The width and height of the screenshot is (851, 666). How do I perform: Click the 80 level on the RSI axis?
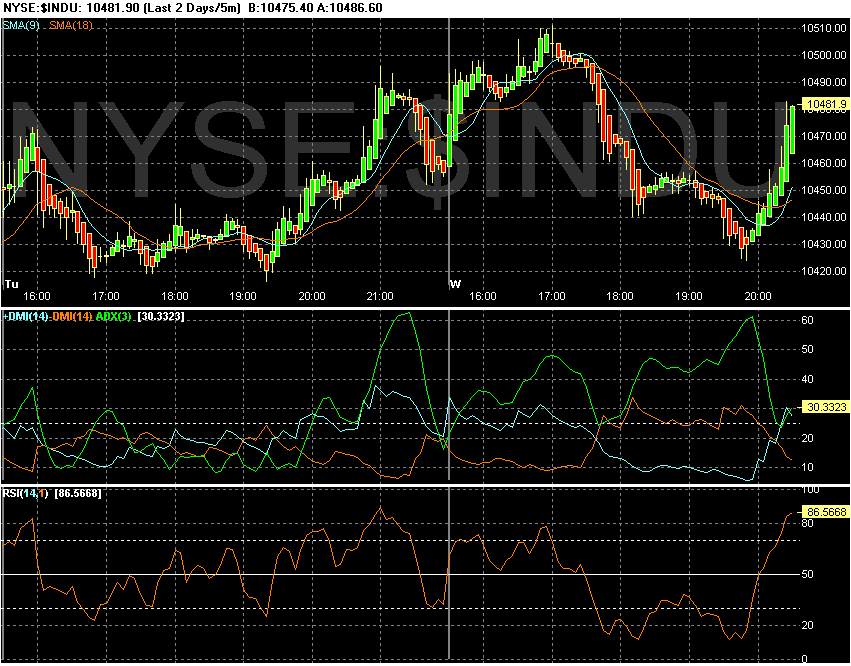pos(807,523)
